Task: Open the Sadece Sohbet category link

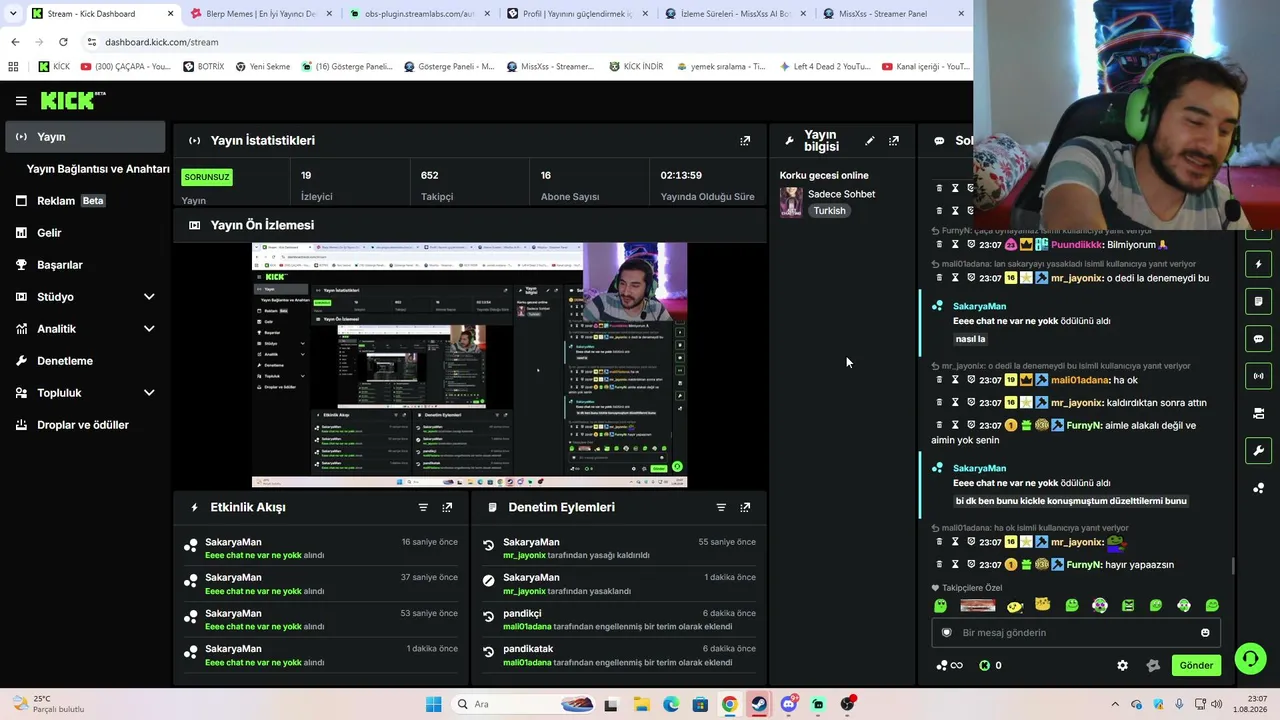Action: [841, 194]
